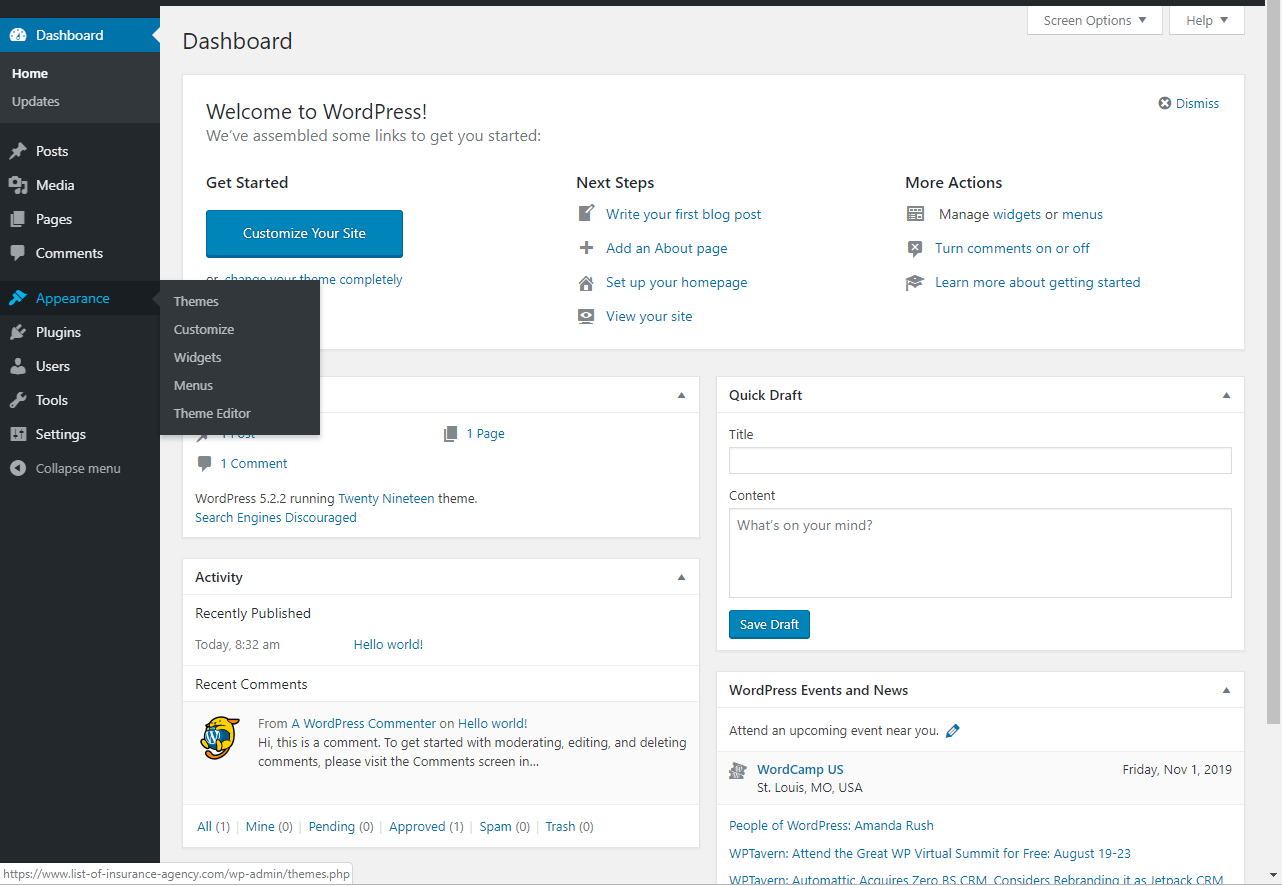The height and width of the screenshot is (886, 1282).
Task: Click the Appearance paintbrush icon
Action: pos(18,298)
